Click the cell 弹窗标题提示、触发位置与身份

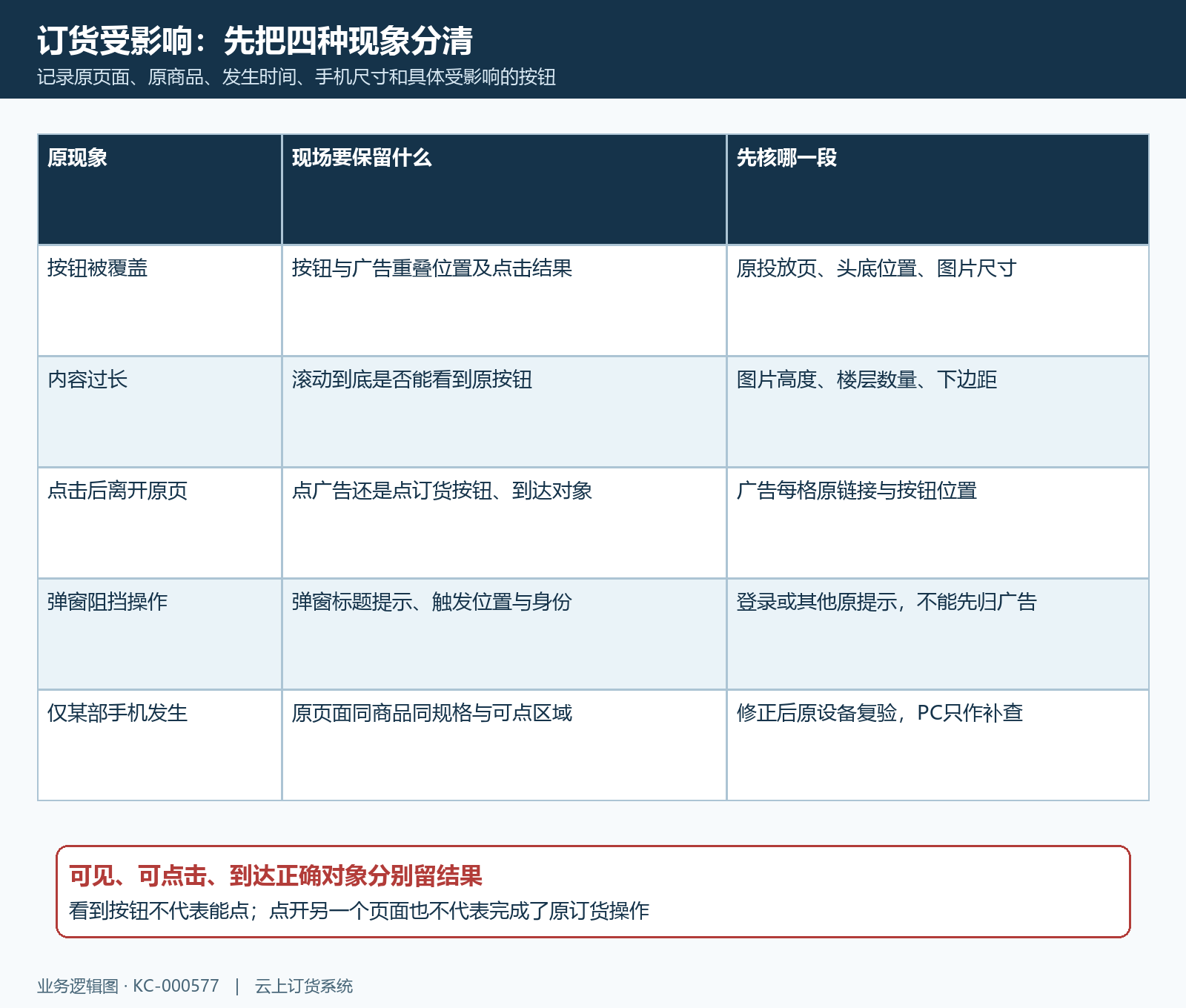point(504,634)
